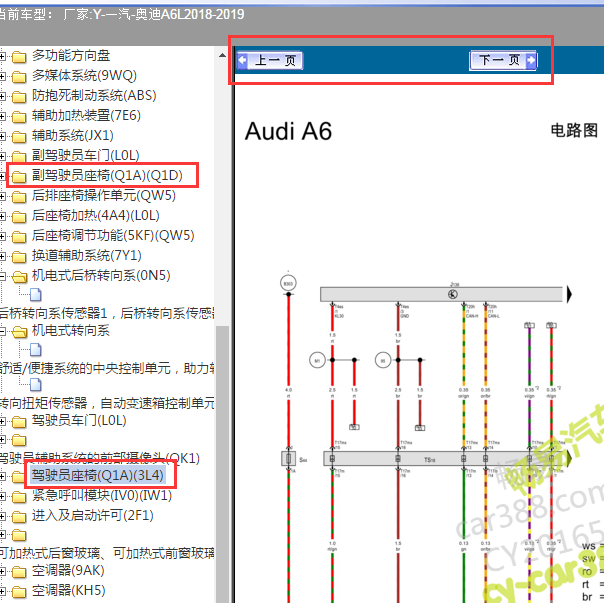The height and width of the screenshot is (603, 604).
Task: Click the tree panel scrollbar thumb
Action: click(223, 464)
